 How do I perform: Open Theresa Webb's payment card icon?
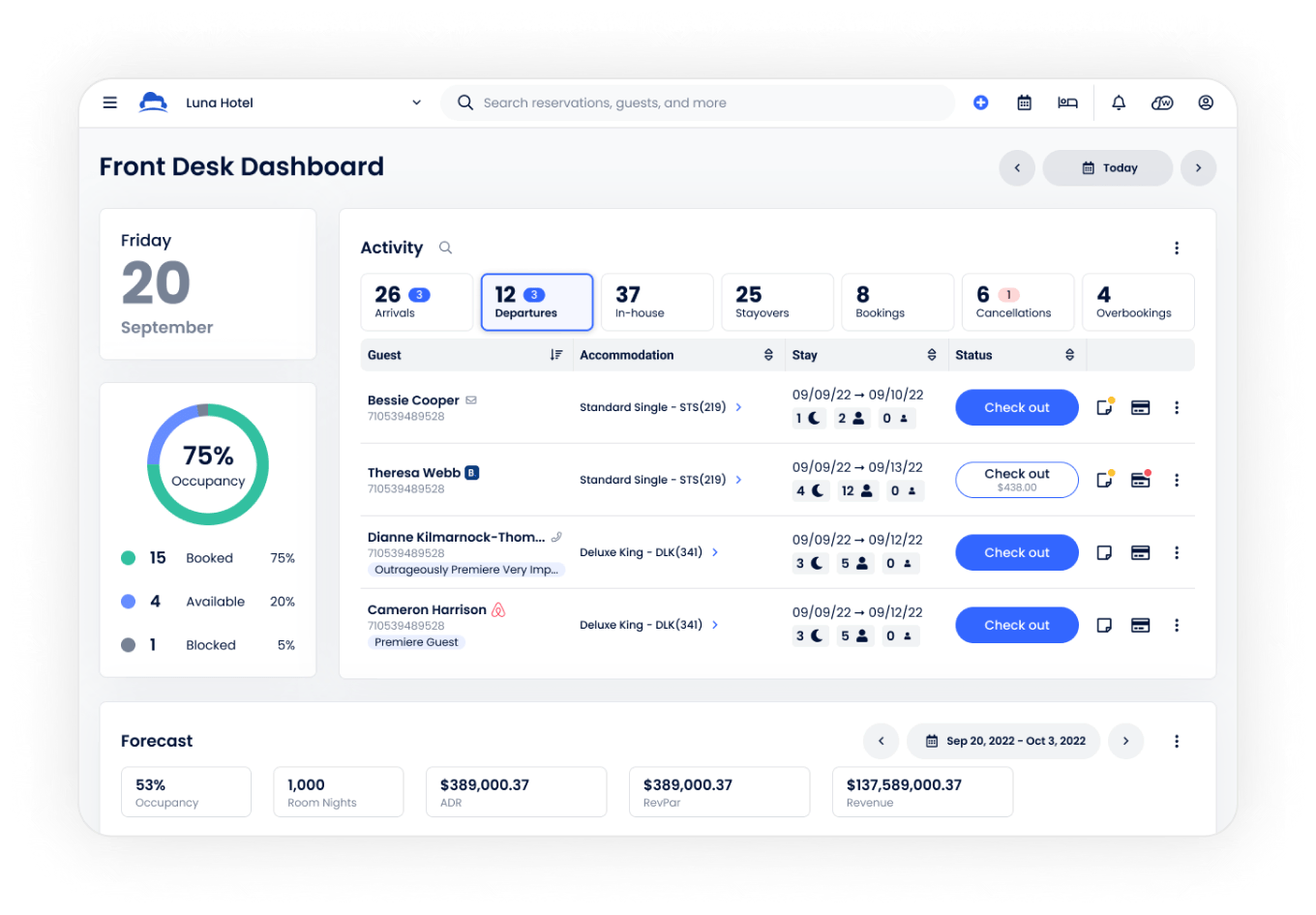click(x=1140, y=480)
